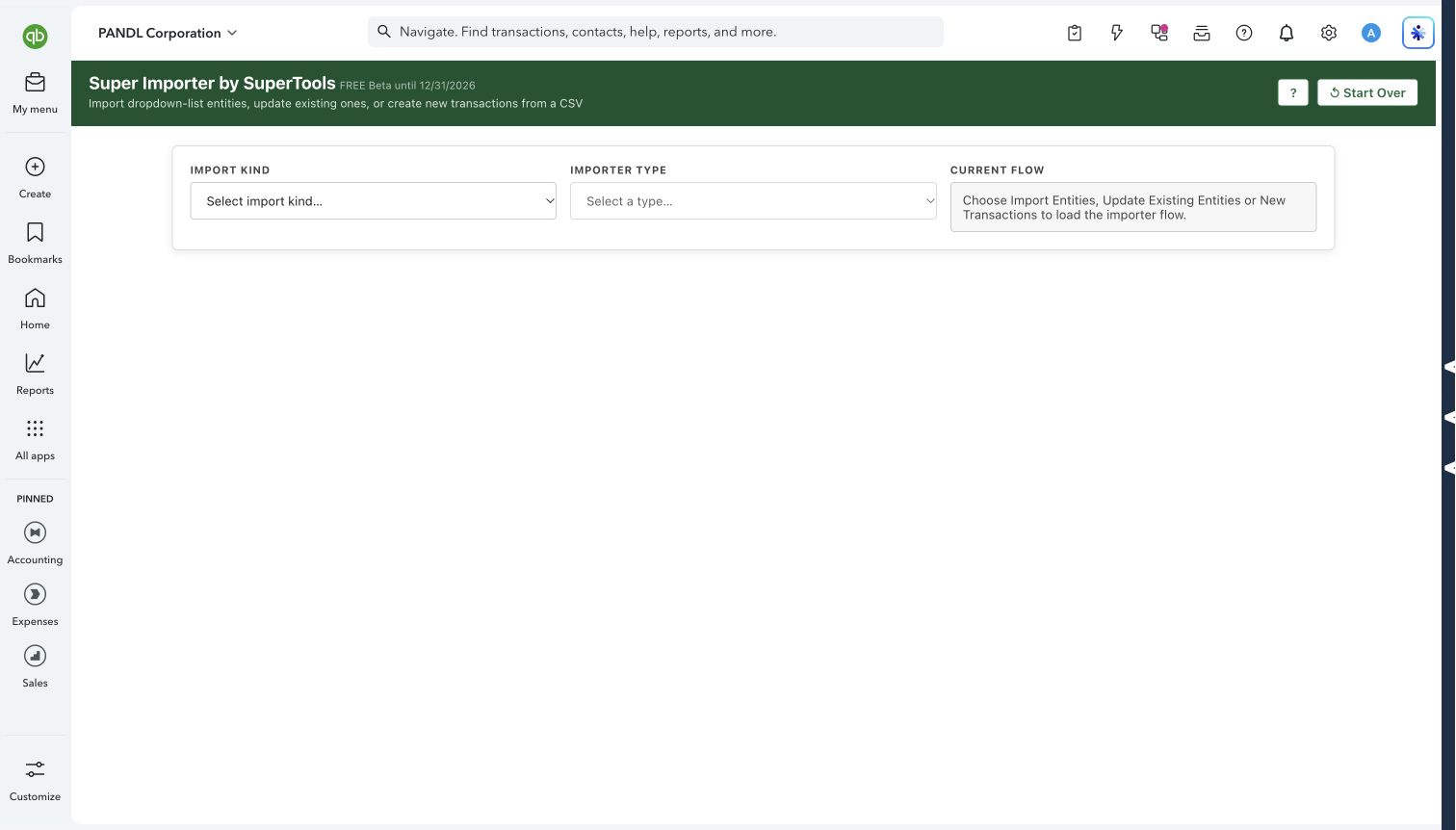
Task: Open the feed icon with pink badge
Action: pos(1159,33)
